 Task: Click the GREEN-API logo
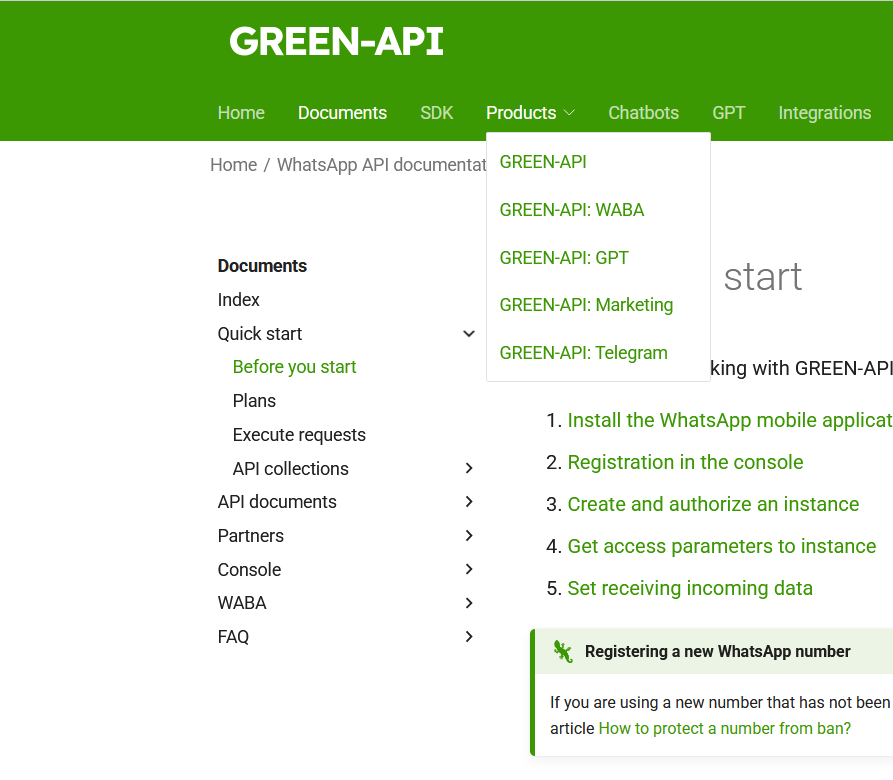[336, 42]
